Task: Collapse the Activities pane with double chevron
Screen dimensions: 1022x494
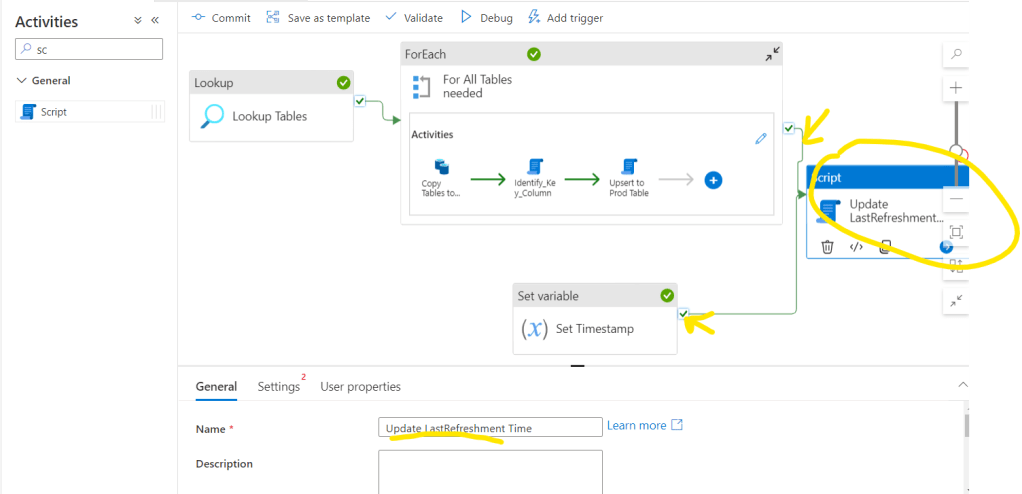Action: click(x=155, y=21)
